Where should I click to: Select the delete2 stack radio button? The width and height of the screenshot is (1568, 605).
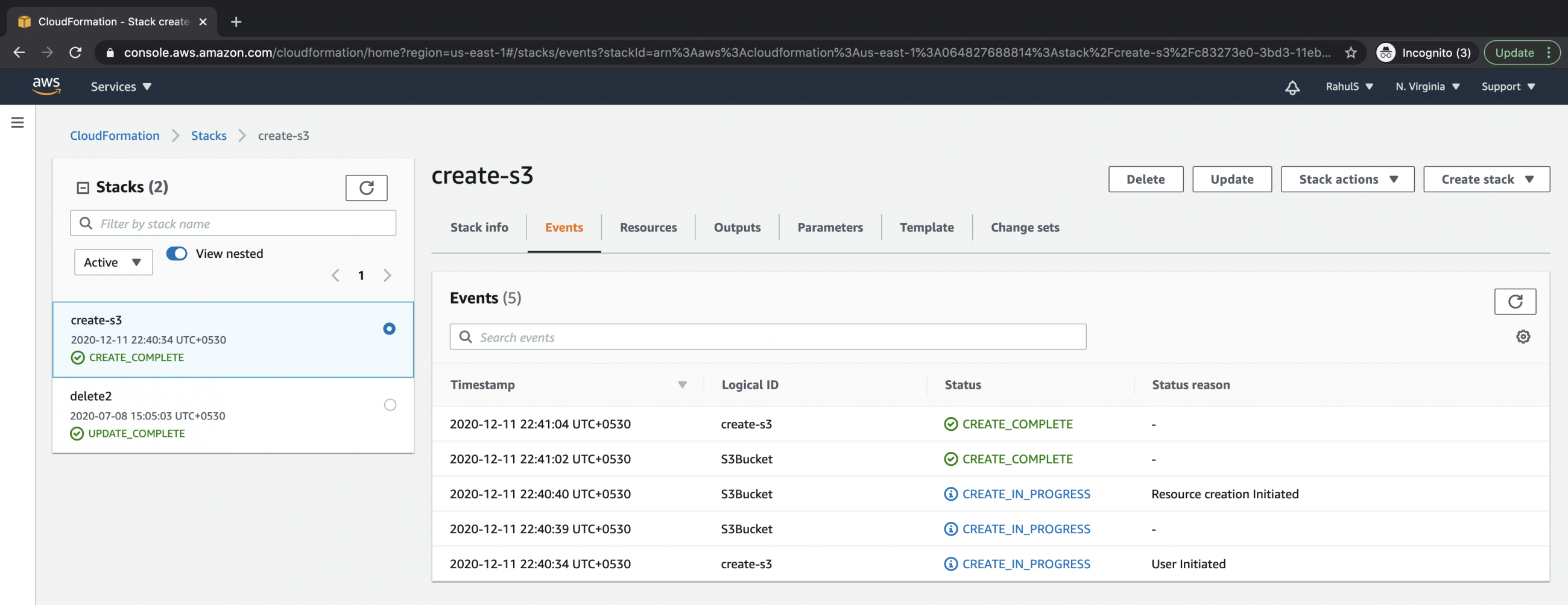click(x=390, y=405)
